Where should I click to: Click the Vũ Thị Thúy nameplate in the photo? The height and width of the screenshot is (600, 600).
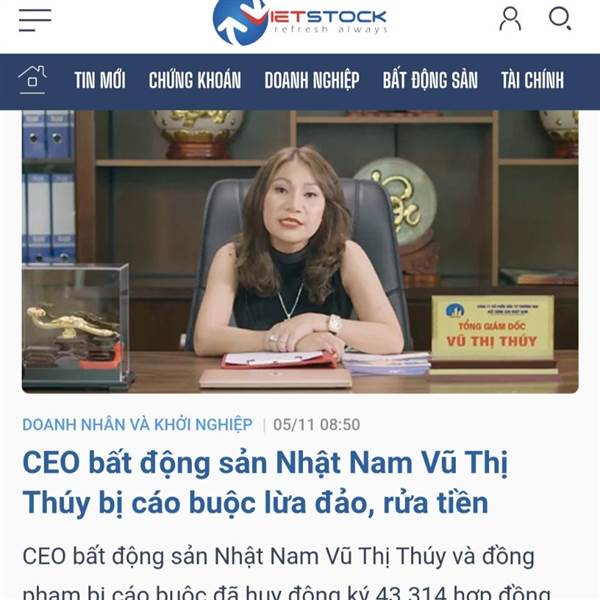coord(493,327)
